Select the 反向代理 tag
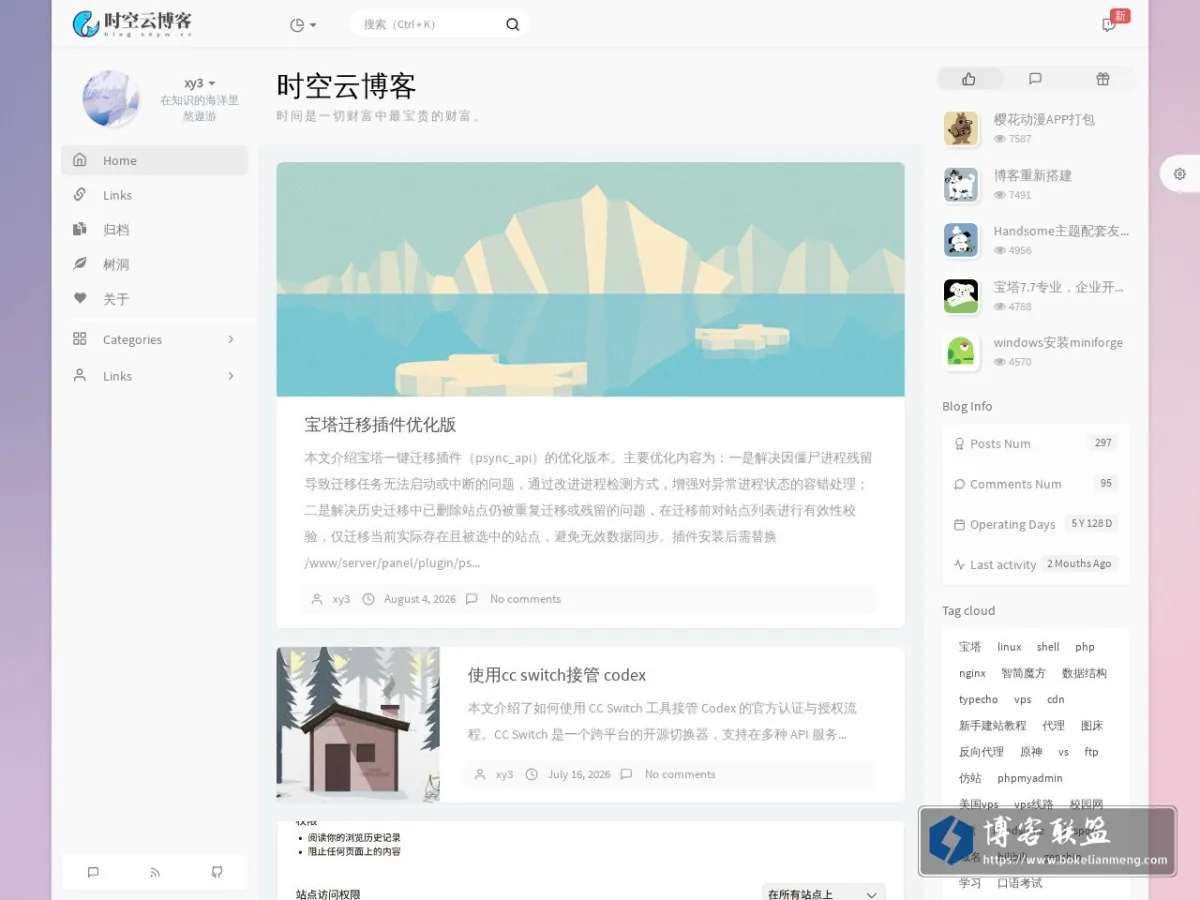This screenshot has width=1200, height=900. pos(981,752)
